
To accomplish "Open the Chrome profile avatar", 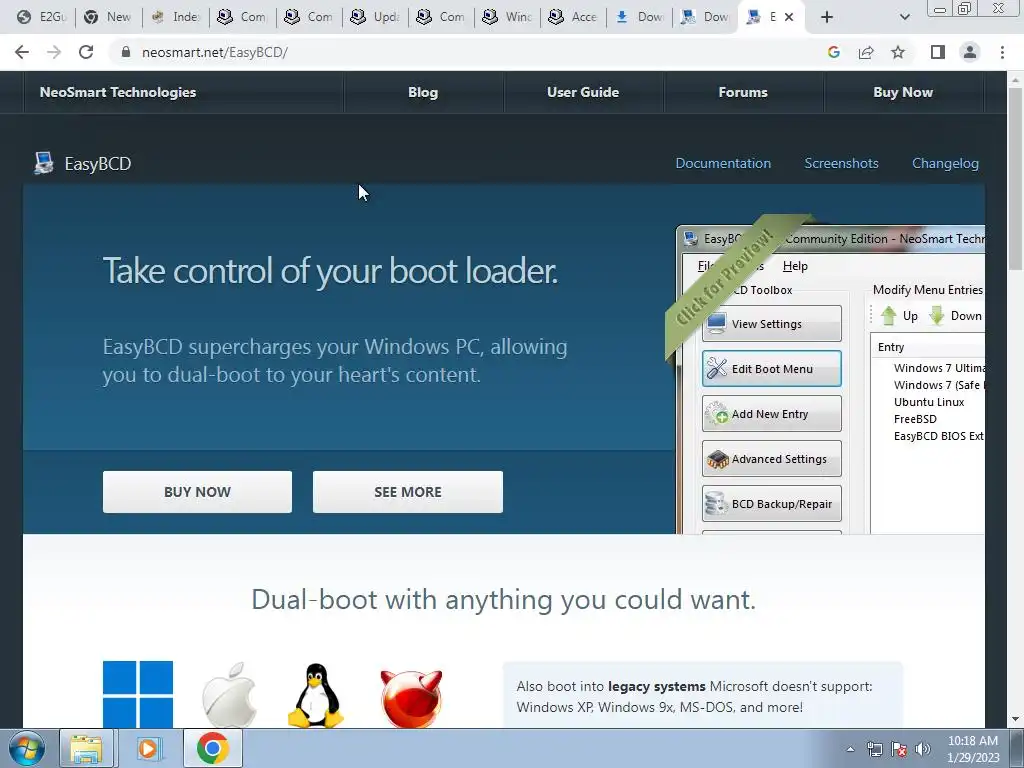I will coord(970,52).
